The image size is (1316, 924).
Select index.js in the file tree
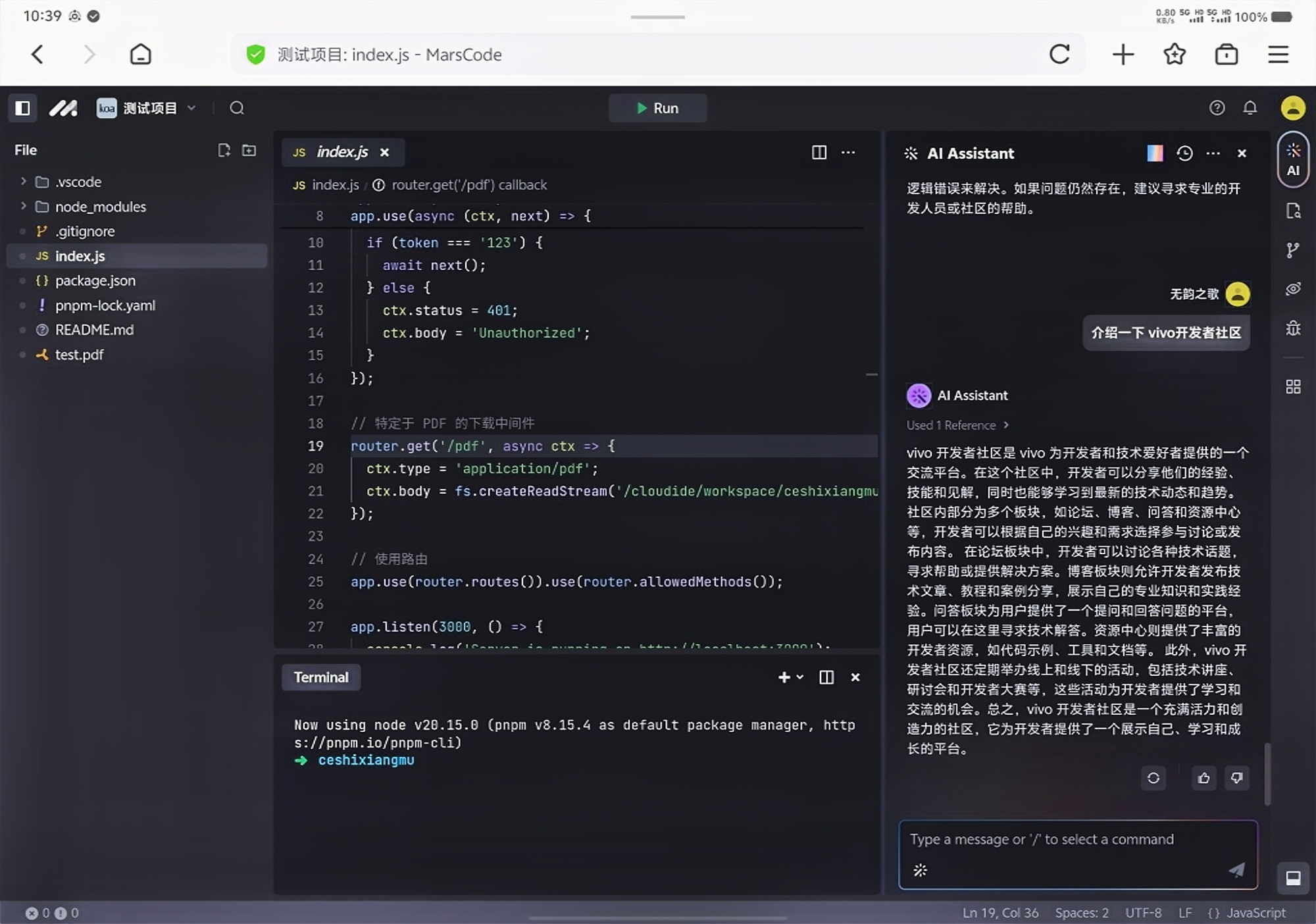(x=136, y=256)
